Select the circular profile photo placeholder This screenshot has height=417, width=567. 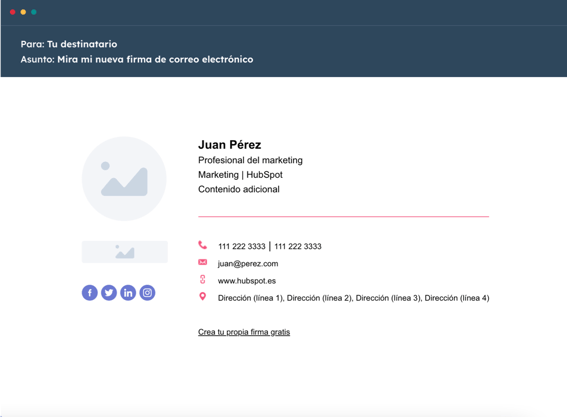pyautogui.click(x=124, y=179)
